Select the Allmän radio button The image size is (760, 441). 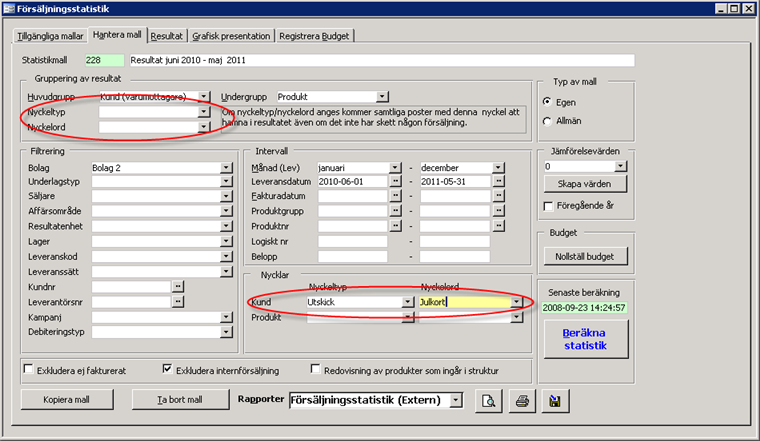[547, 121]
